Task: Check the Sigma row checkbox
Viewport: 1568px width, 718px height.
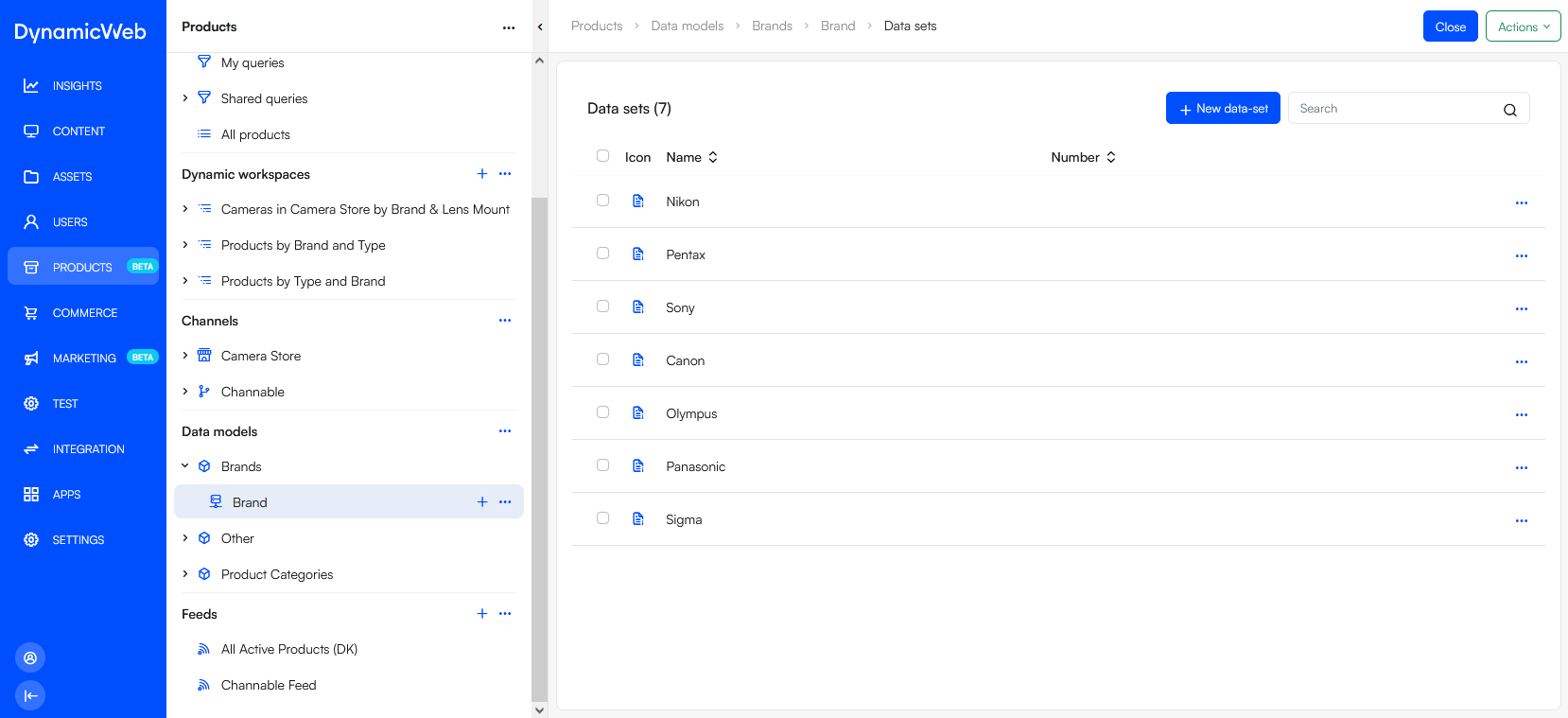Action: pyautogui.click(x=602, y=518)
